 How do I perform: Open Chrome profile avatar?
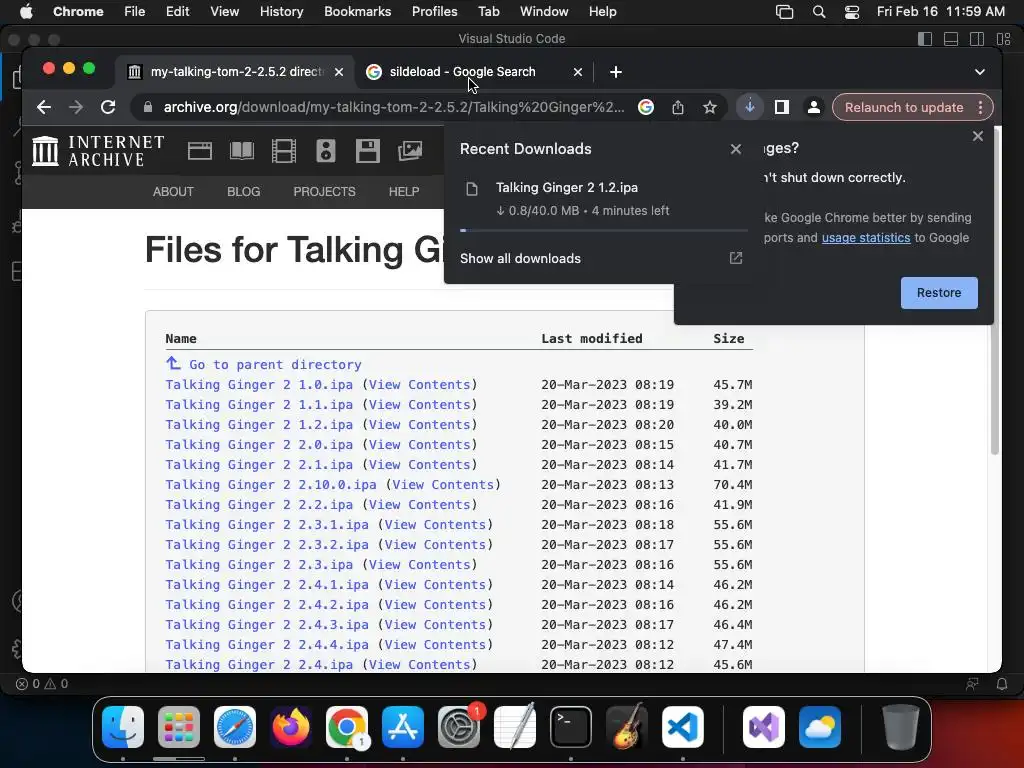(814, 107)
